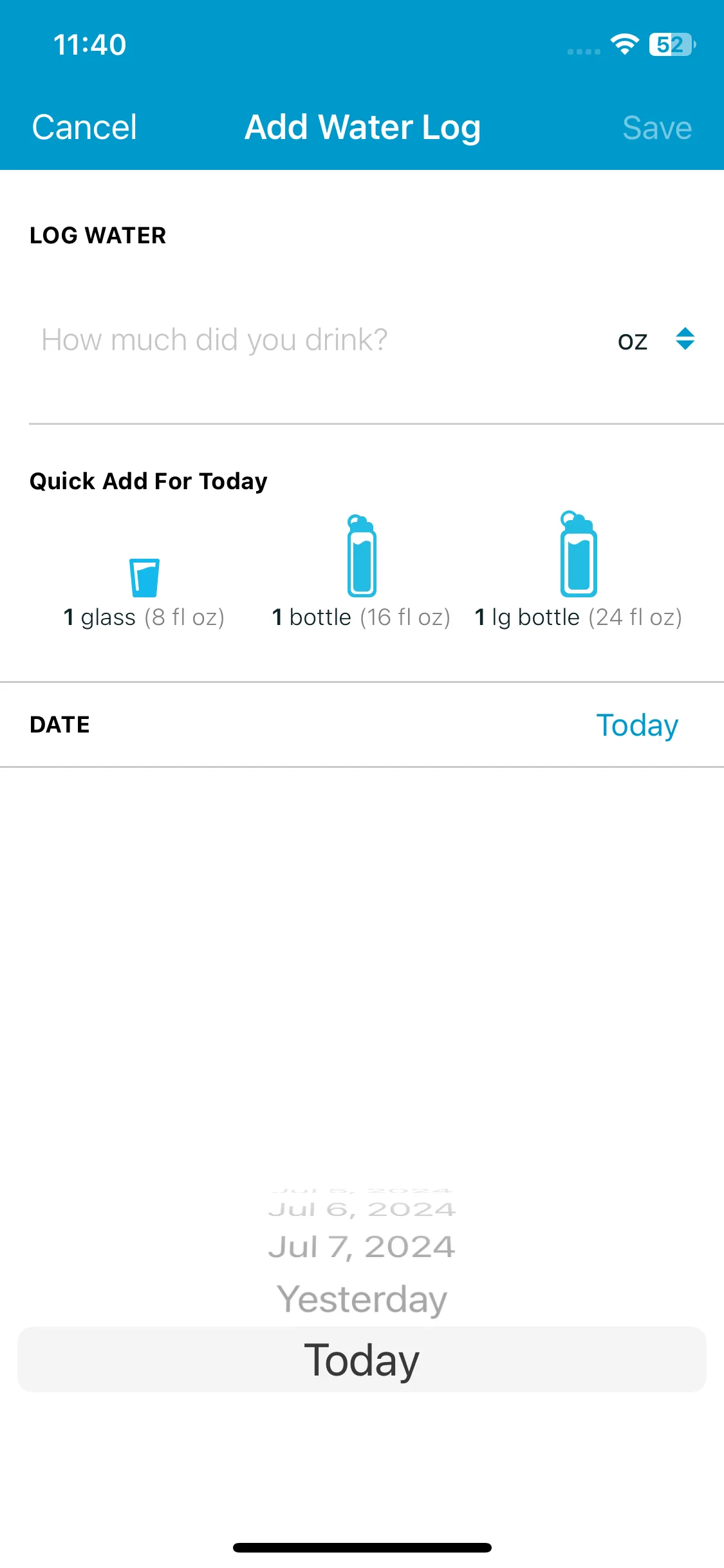Pick Jul 7, 2024 in the date wheel

[x=362, y=1247]
